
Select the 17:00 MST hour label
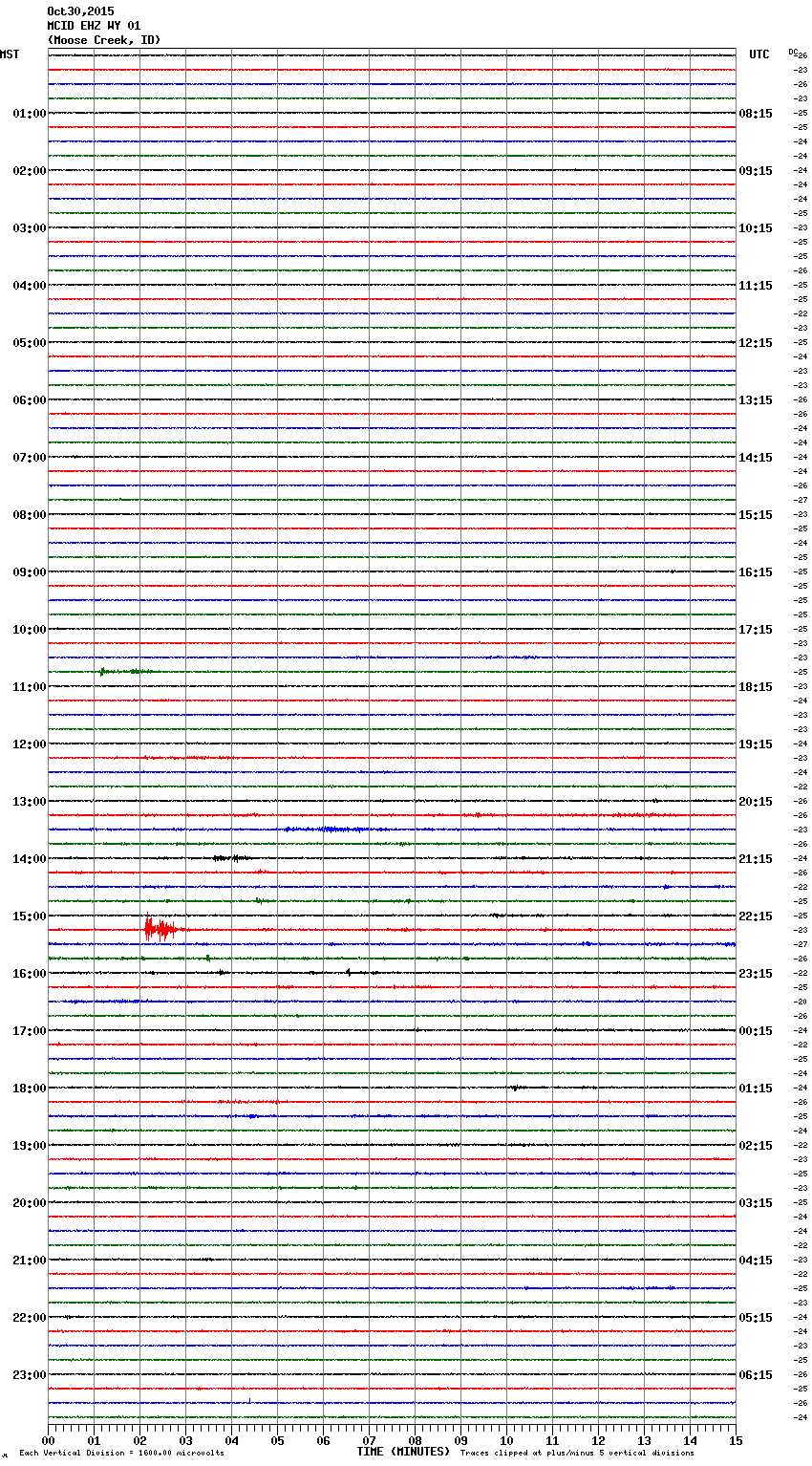(x=30, y=1031)
